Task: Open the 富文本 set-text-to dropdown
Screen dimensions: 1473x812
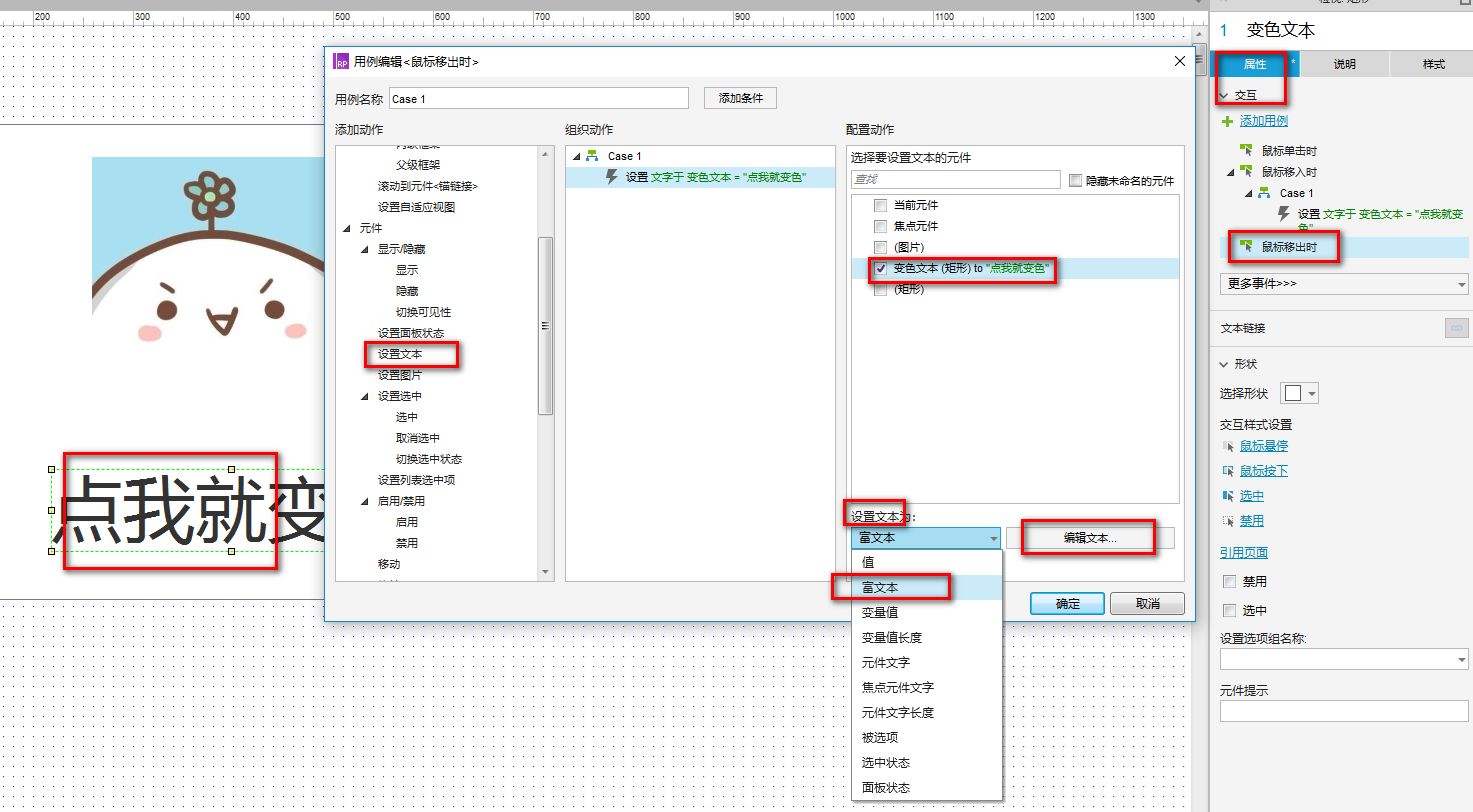Action: coord(925,538)
